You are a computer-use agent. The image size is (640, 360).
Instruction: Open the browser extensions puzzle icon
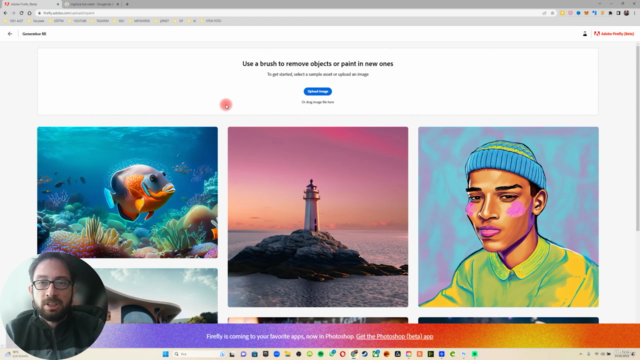(610, 13)
